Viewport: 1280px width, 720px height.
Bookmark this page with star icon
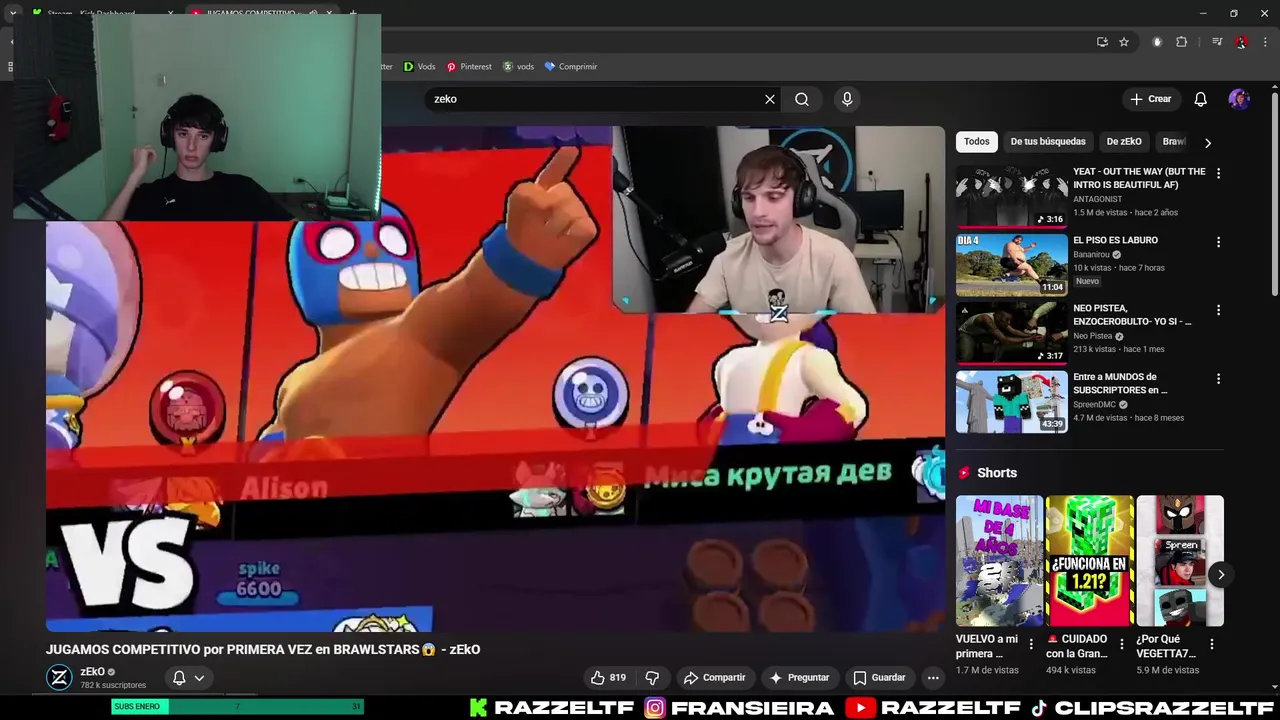(x=1124, y=42)
